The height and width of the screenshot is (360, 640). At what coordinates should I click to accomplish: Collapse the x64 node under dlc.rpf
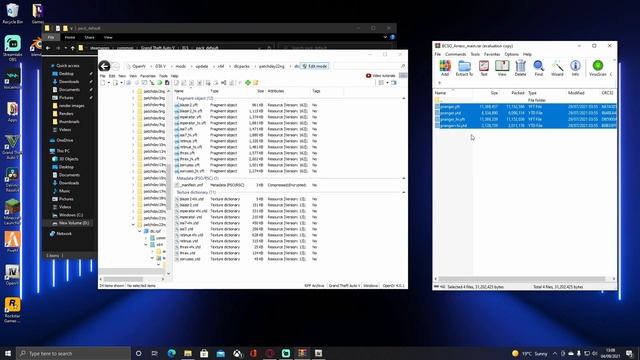point(146,244)
